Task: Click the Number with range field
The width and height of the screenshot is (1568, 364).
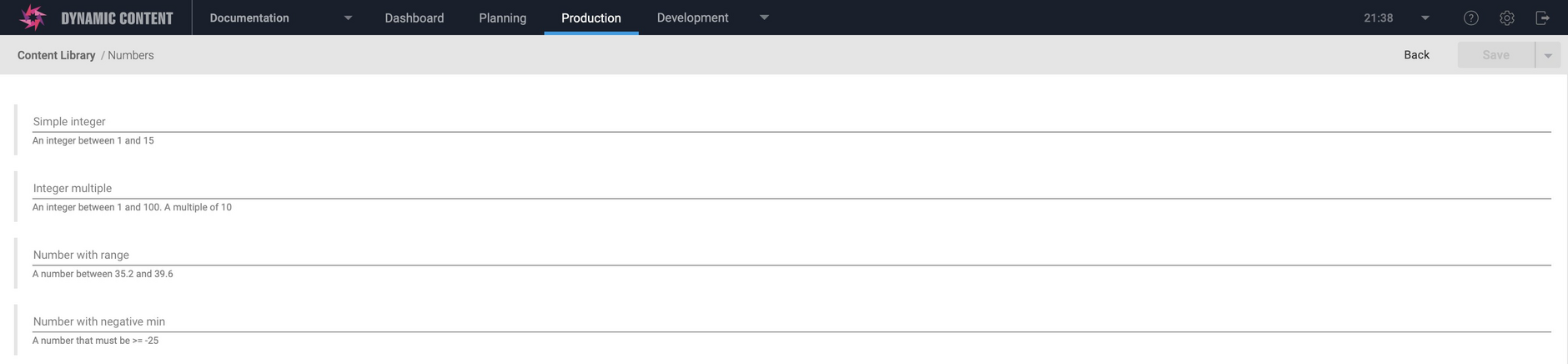Action: point(792,255)
